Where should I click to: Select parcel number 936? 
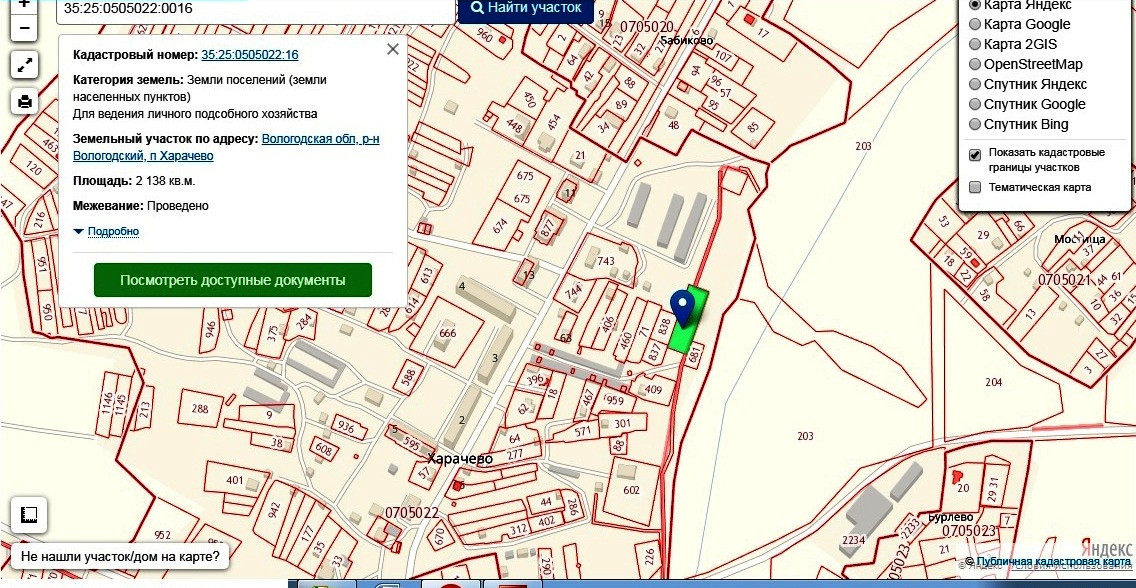click(346, 428)
